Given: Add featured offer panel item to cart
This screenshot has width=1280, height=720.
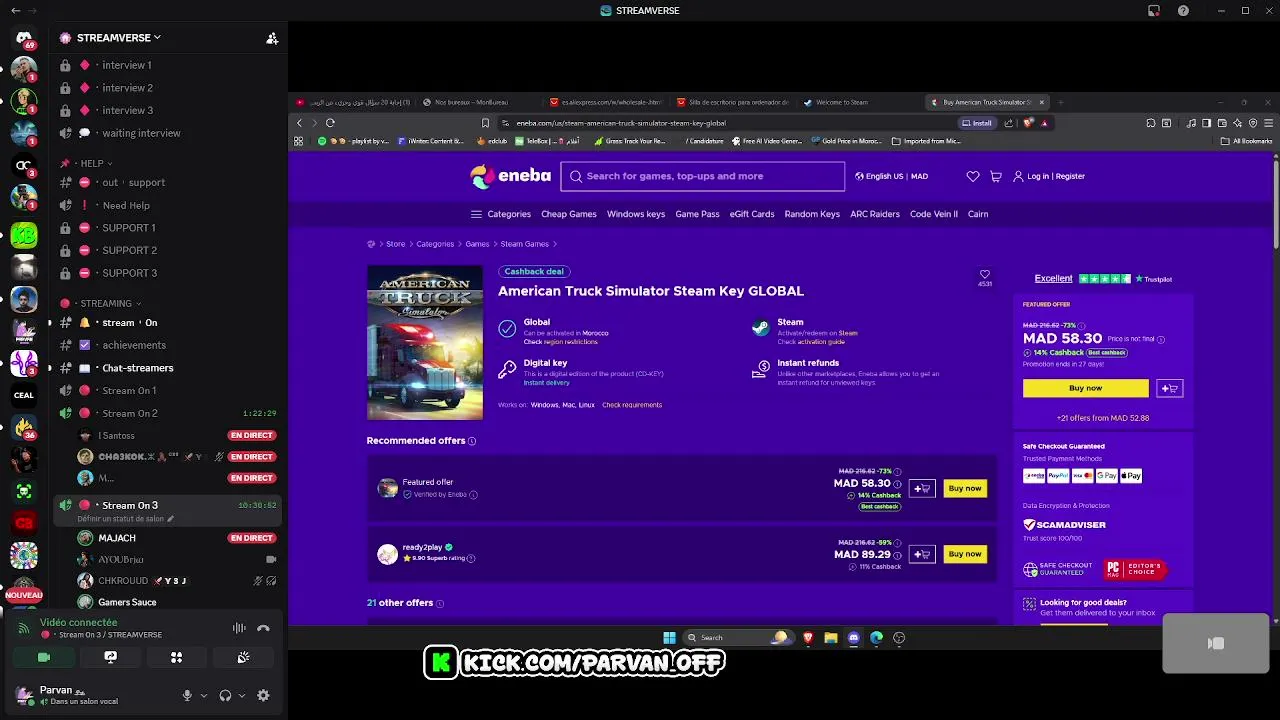Looking at the screenshot, I should pos(1170,388).
